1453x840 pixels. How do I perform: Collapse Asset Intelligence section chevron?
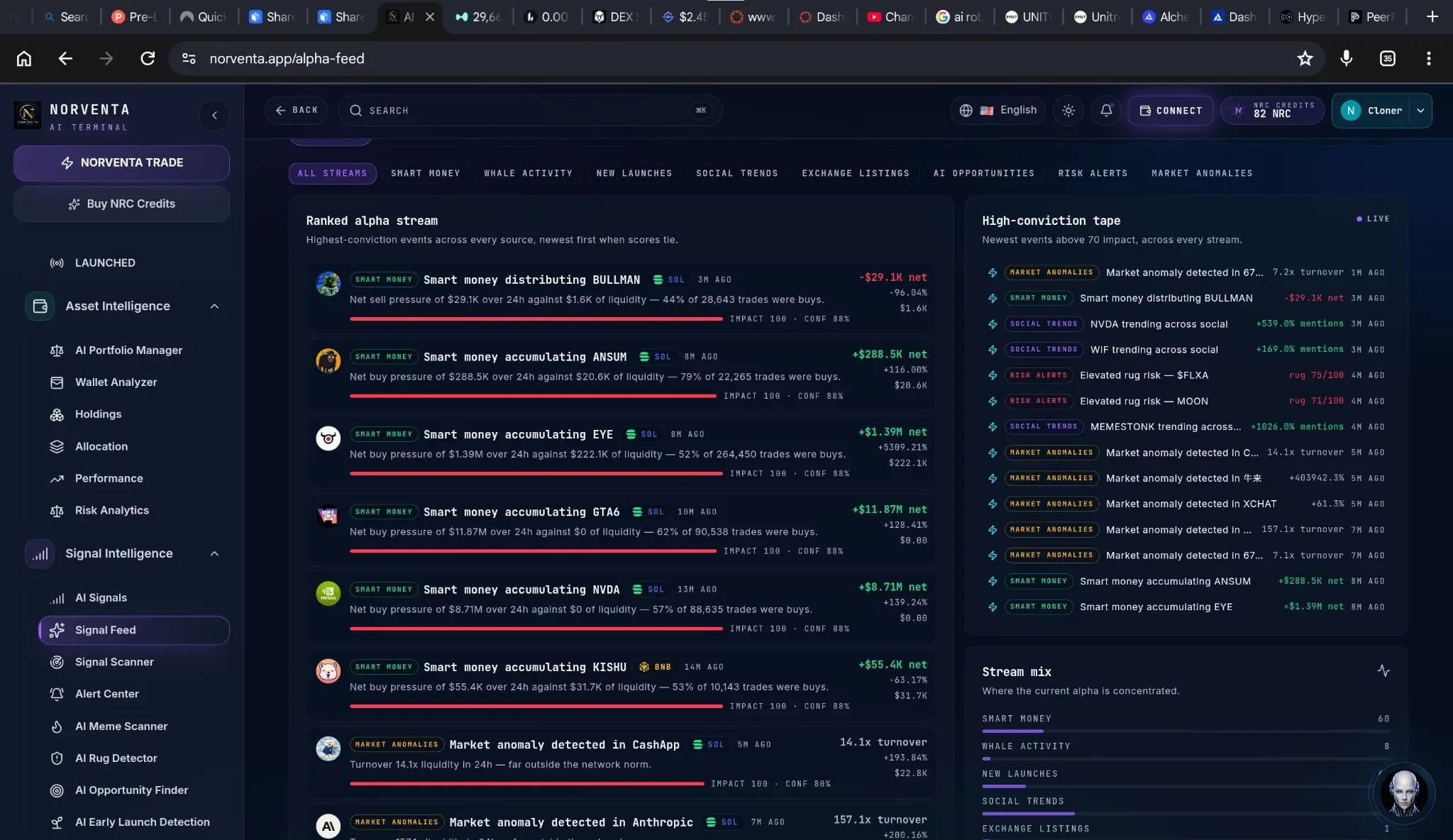pos(214,306)
